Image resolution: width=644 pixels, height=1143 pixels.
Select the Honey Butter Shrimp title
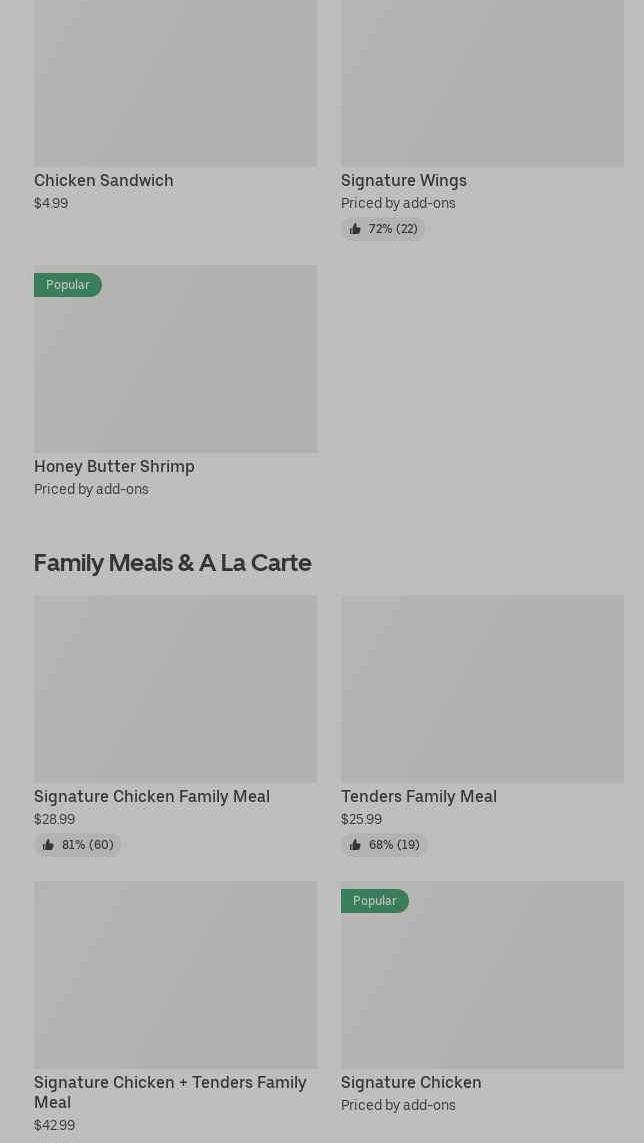click(114, 466)
